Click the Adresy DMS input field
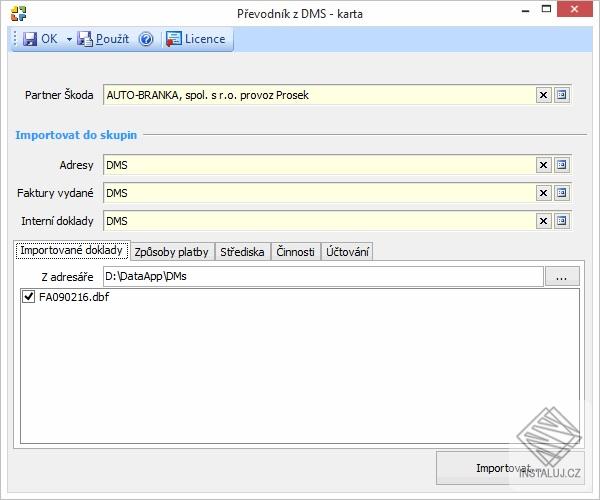The width and height of the screenshot is (600, 500). click(319, 165)
